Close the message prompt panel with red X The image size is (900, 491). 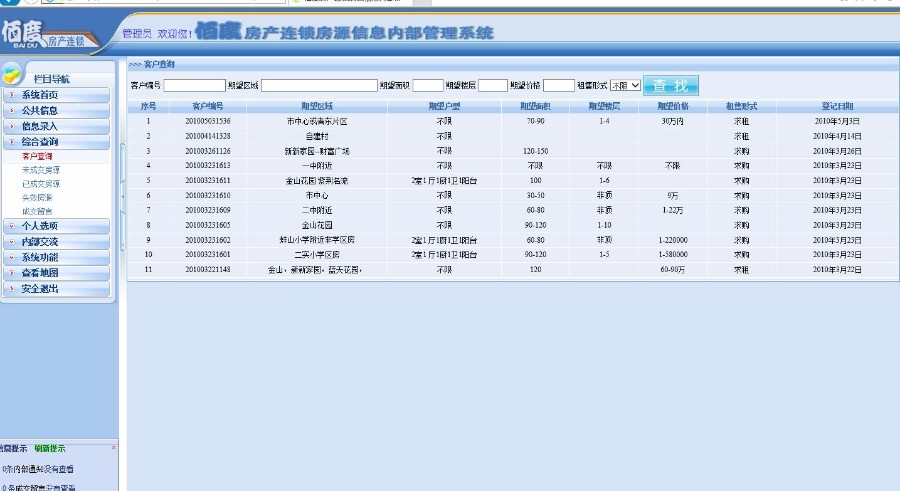tap(114, 447)
